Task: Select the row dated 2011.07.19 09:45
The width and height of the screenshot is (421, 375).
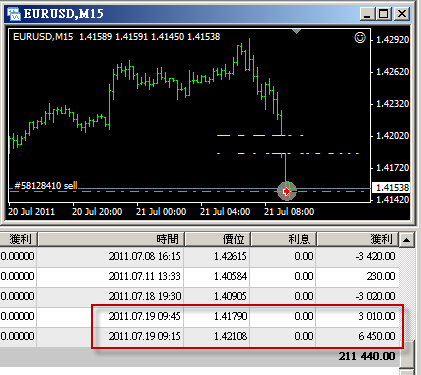Action: click(x=199, y=316)
